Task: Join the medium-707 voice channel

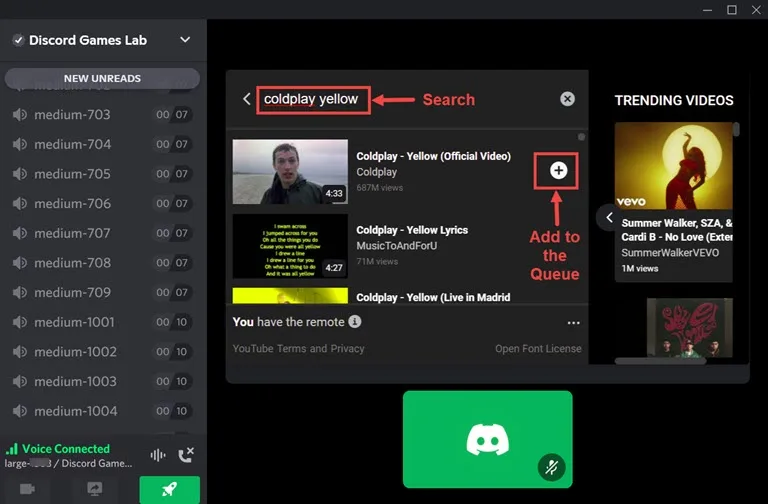Action: coord(102,233)
